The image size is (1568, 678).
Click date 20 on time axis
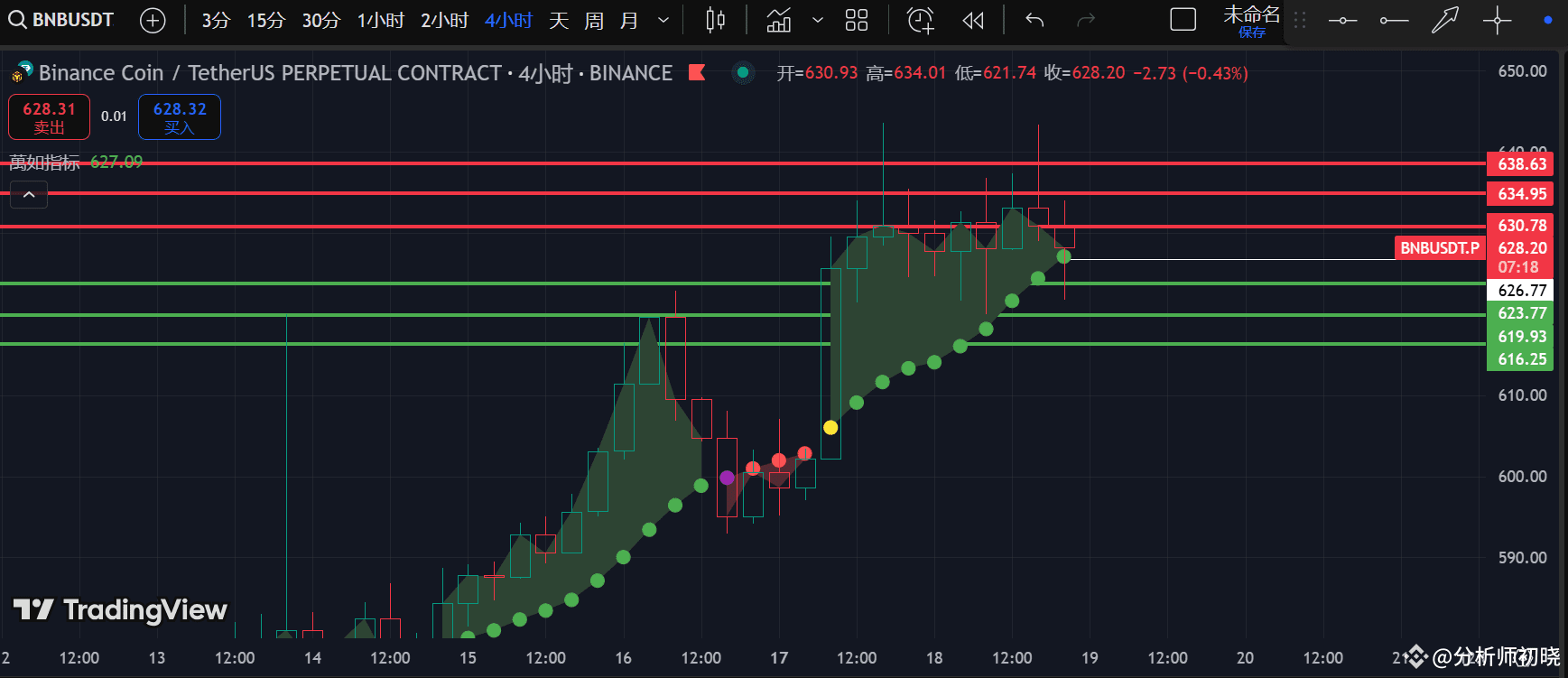1245,658
